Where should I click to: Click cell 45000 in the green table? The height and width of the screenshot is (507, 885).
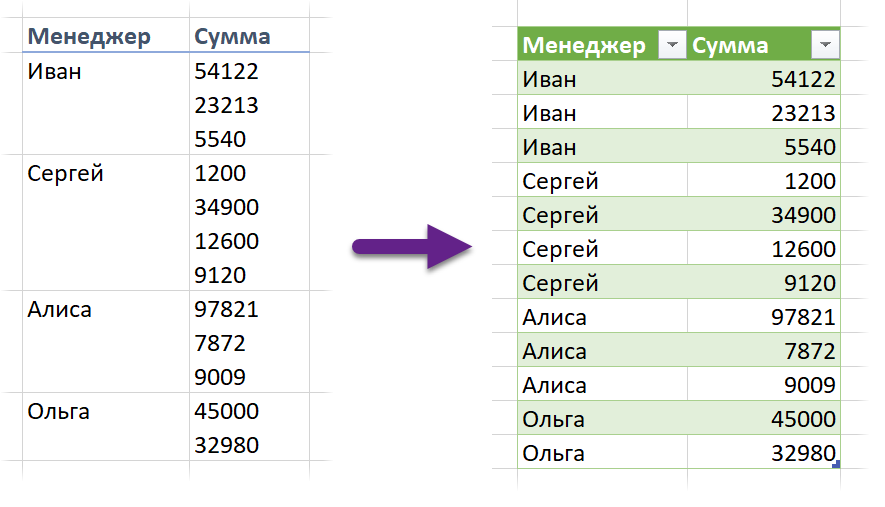803,419
